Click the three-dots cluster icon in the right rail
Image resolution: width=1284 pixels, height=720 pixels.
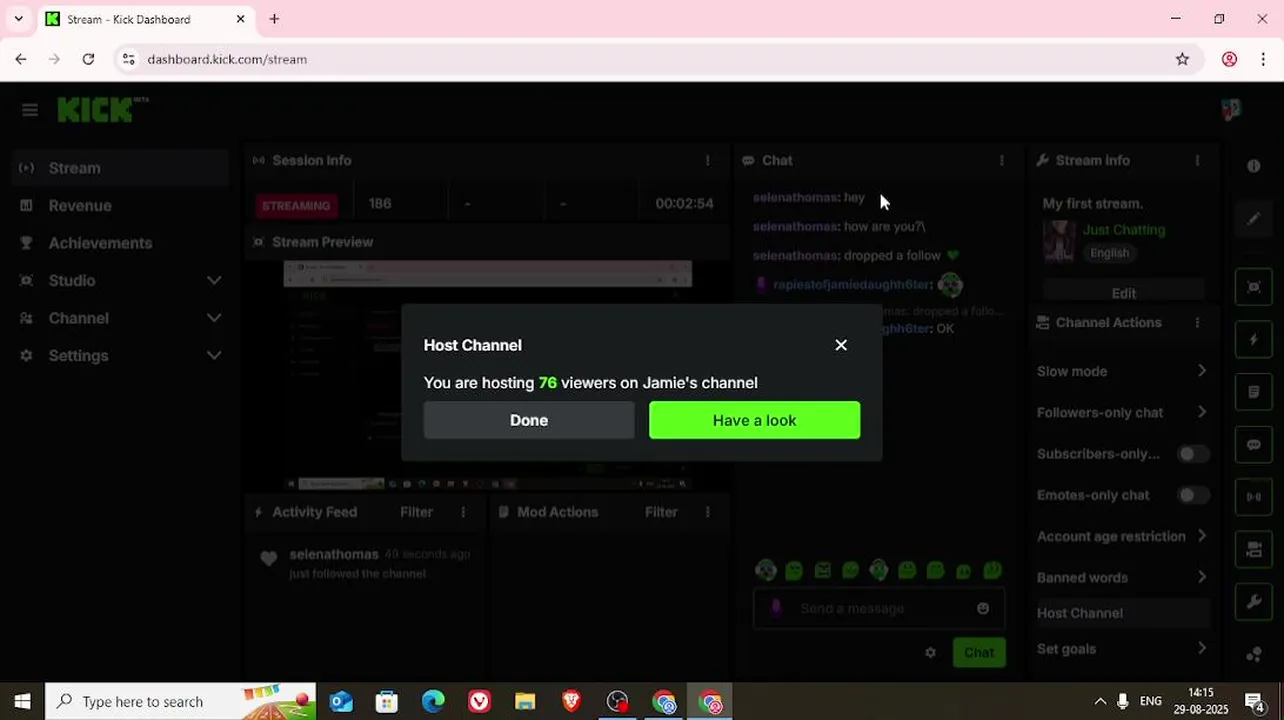pyautogui.click(x=1253, y=655)
